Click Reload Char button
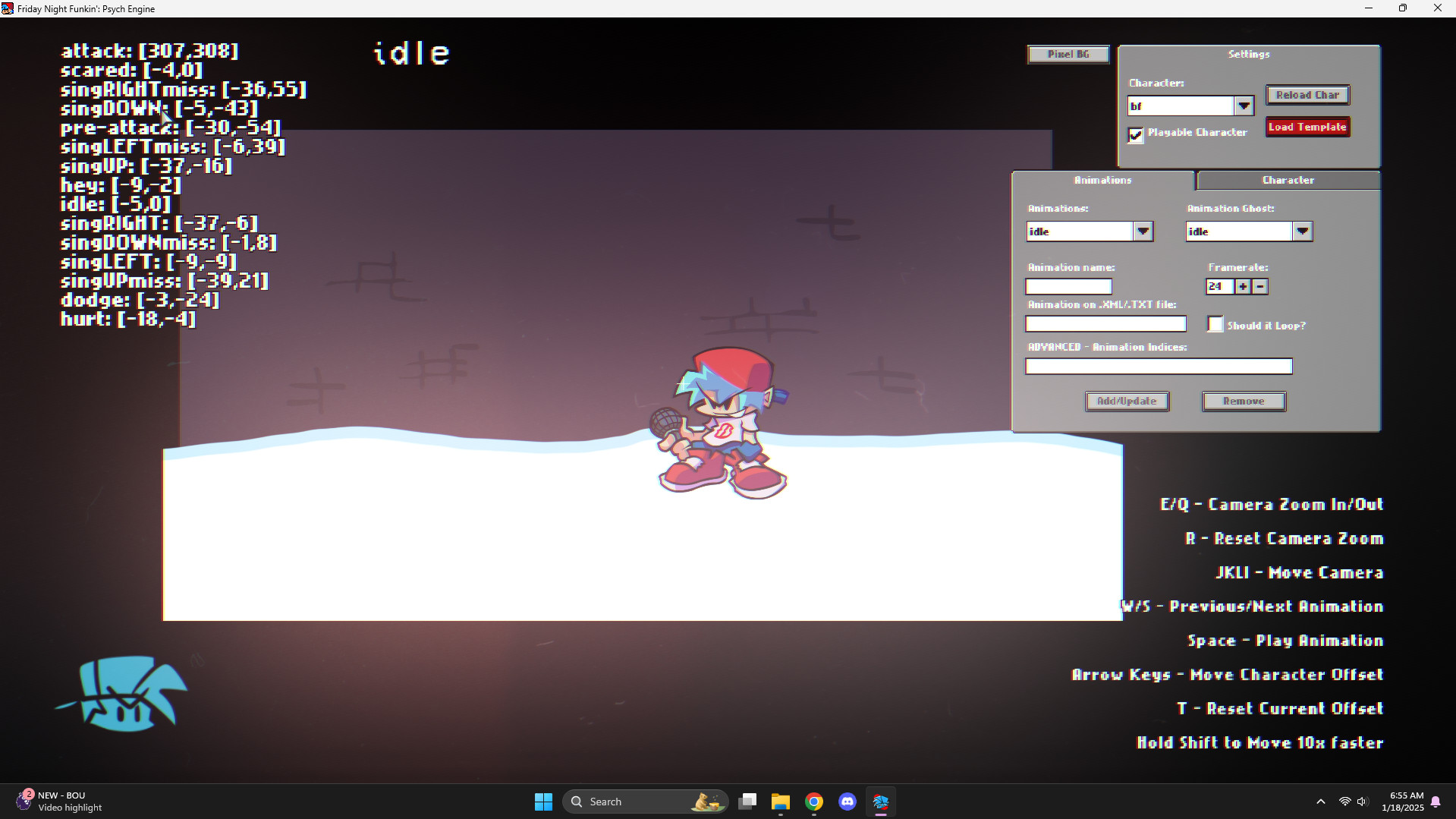 coord(1307,95)
